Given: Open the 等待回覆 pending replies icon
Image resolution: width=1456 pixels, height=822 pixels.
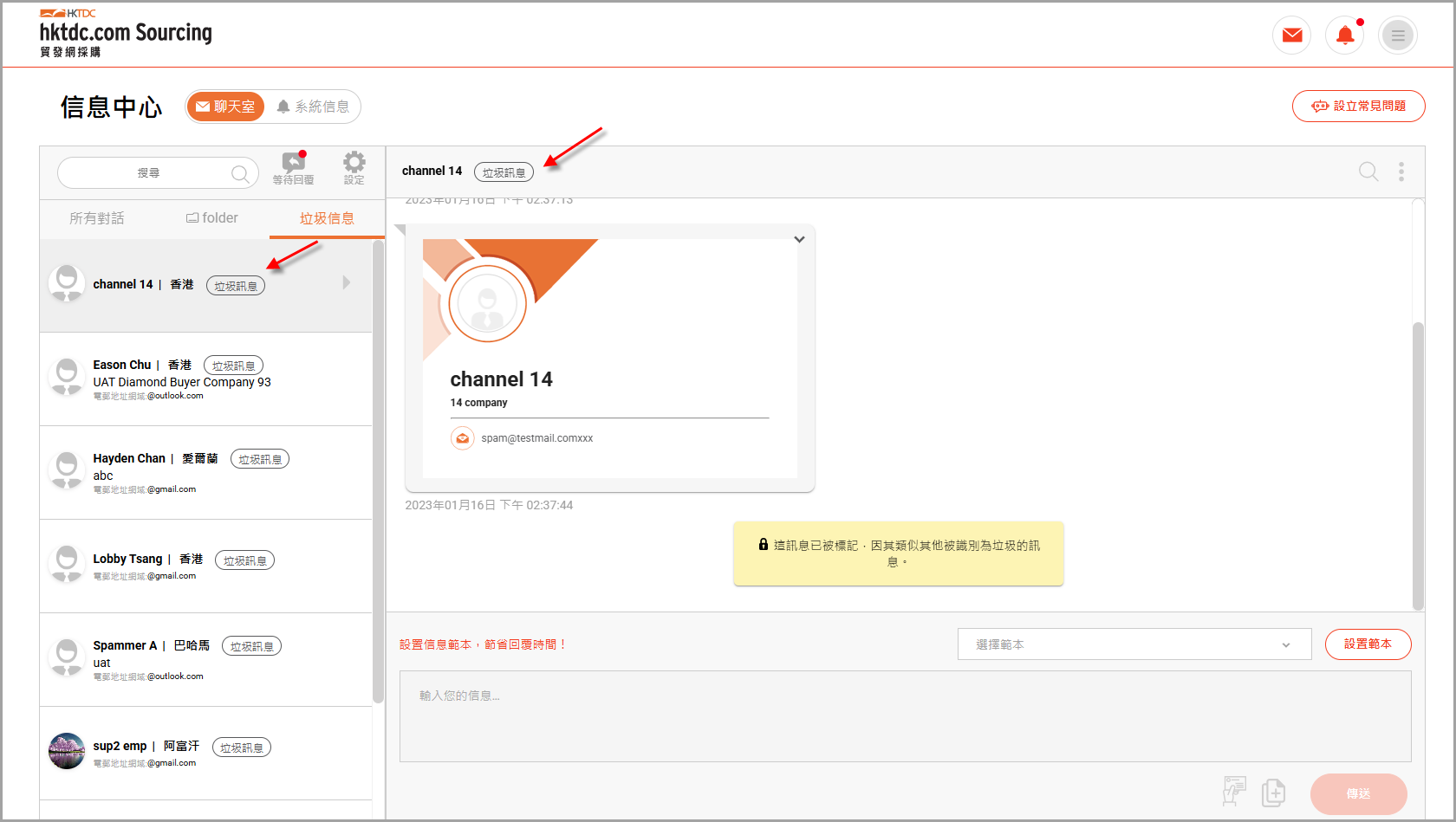Looking at the screenshot, I should pos(294,167).
